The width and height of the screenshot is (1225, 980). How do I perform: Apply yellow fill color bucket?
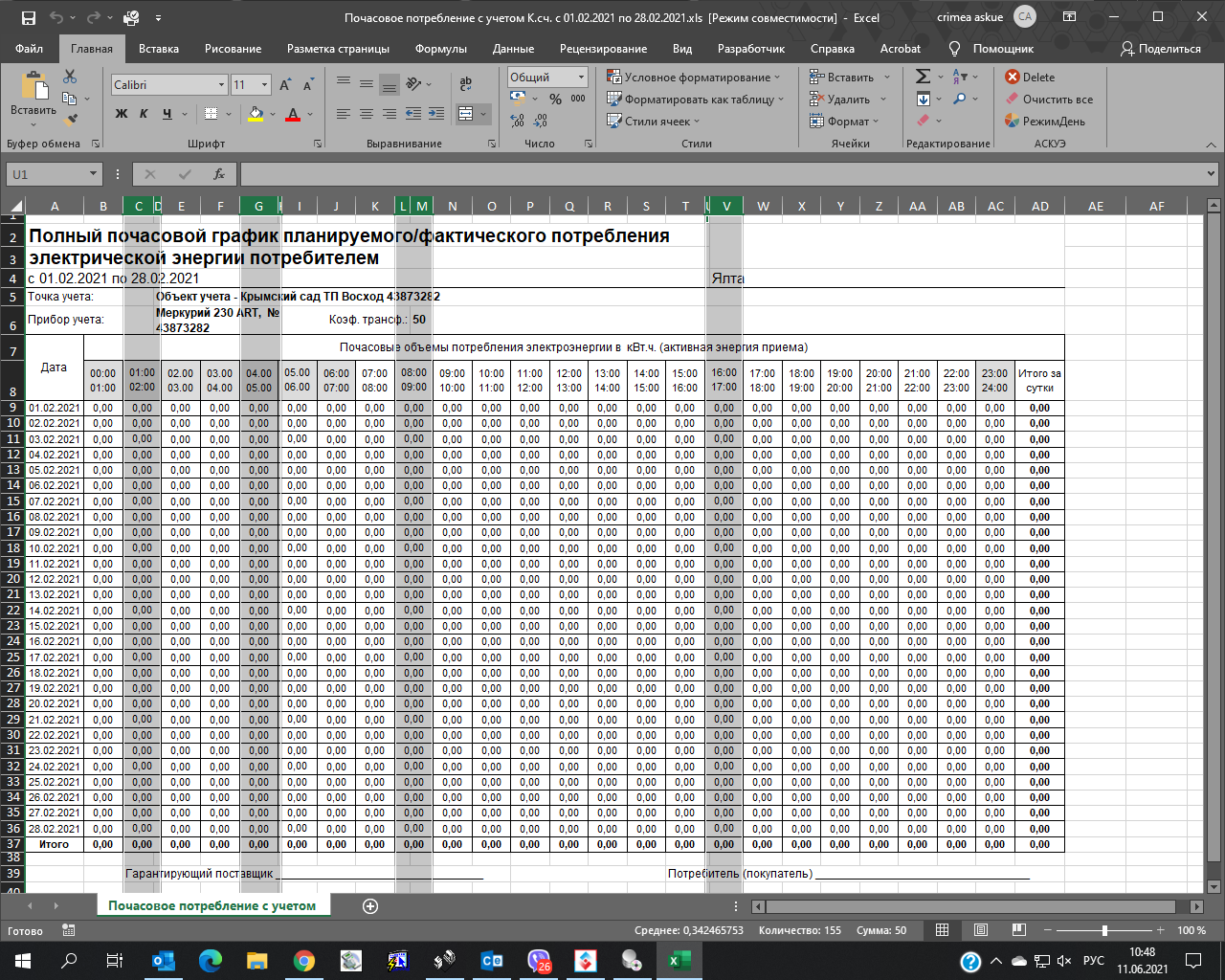tap(256, 114)
